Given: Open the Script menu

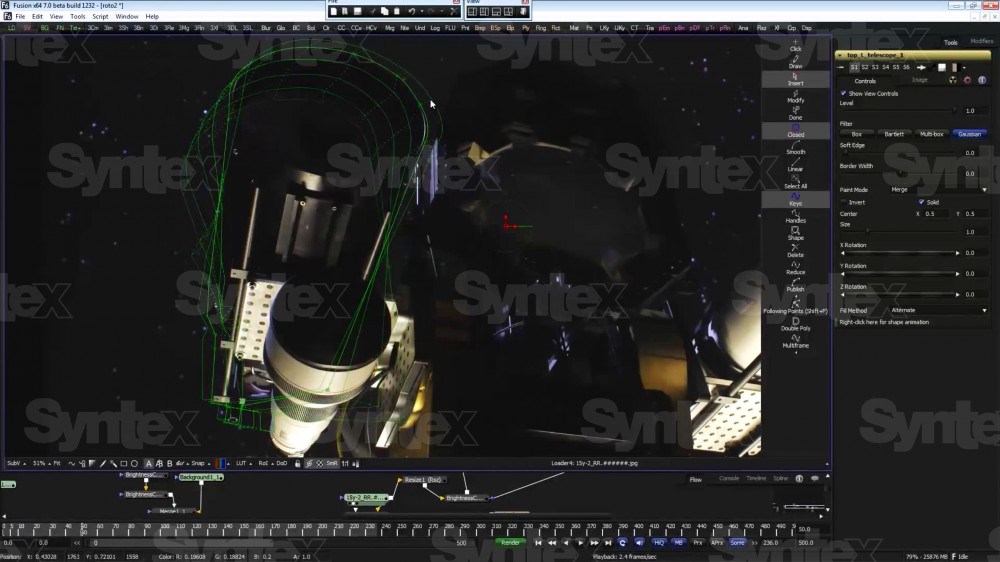Looking at the screenshot, I should tap(100, 17).
